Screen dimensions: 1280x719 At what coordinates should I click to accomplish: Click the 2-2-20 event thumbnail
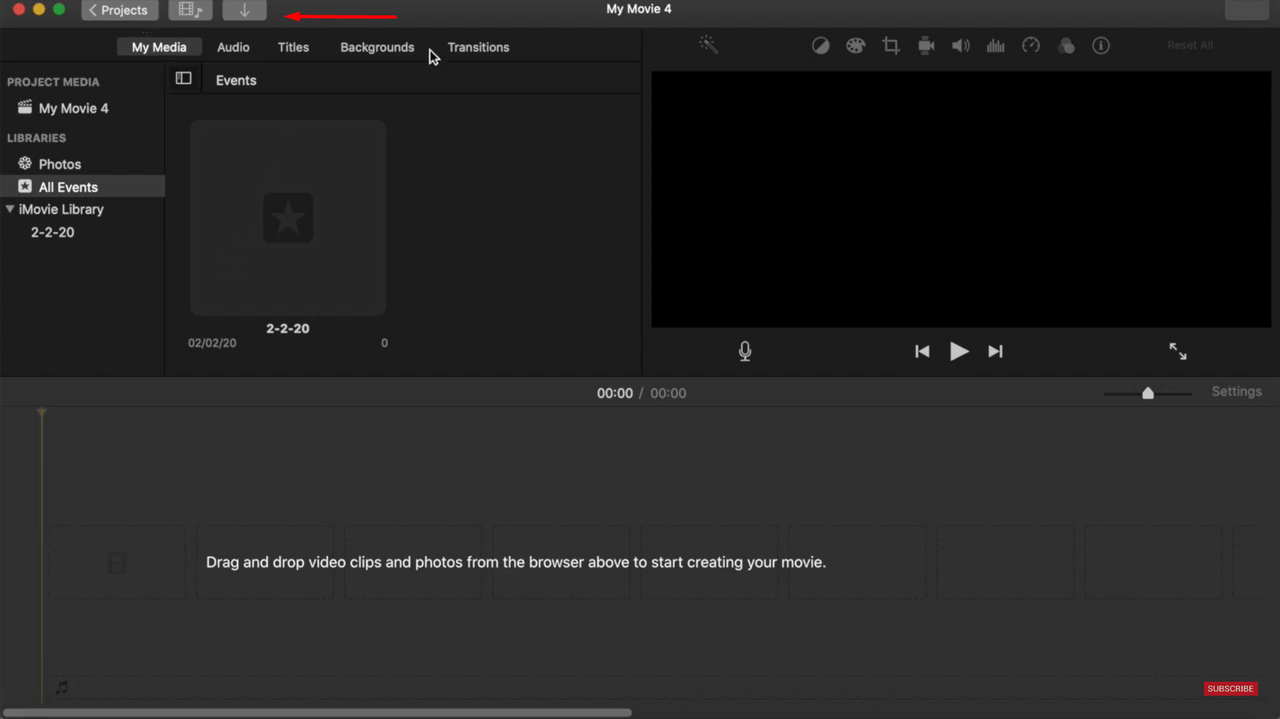[x=288, y=218]
